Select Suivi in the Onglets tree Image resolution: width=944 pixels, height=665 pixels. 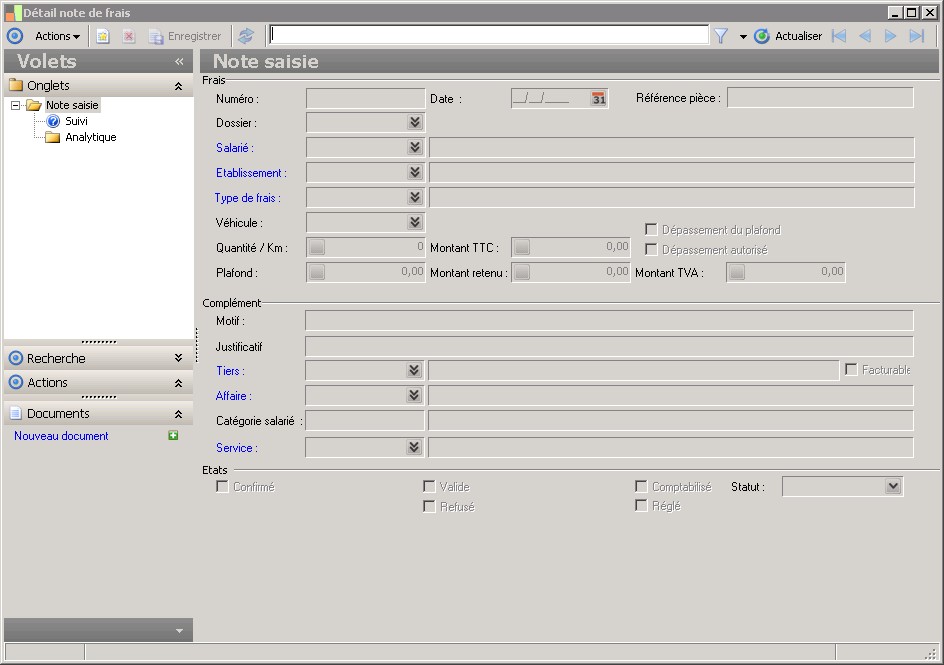click(x=76, y=121)
